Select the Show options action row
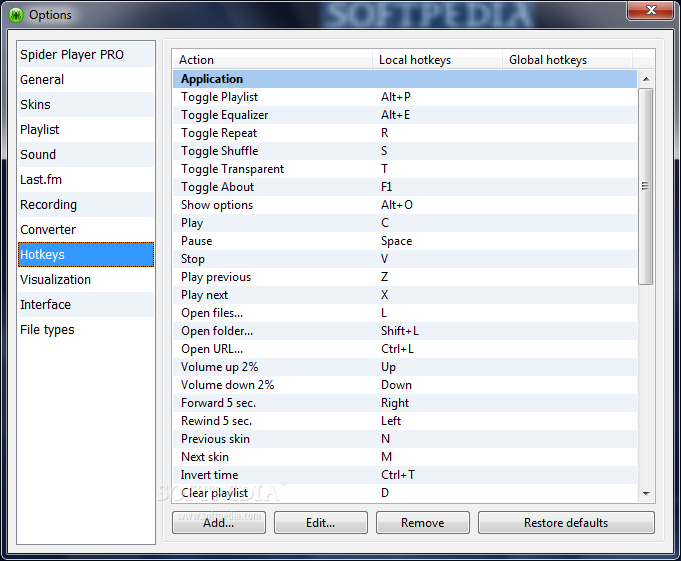 click(405, 205)
